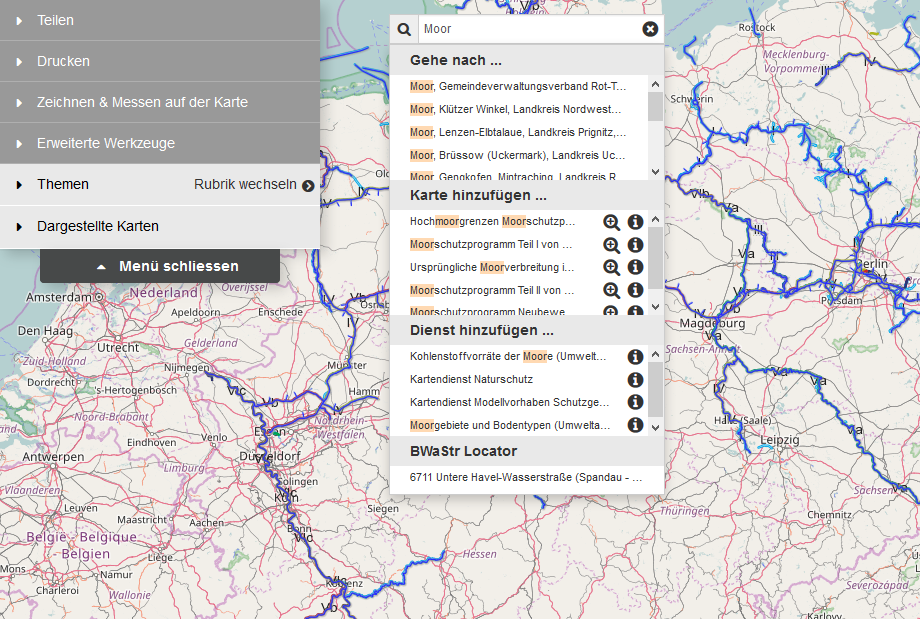
Task: Expand the Teilen section
Action: pyautogui.click(x=57, y=20)
